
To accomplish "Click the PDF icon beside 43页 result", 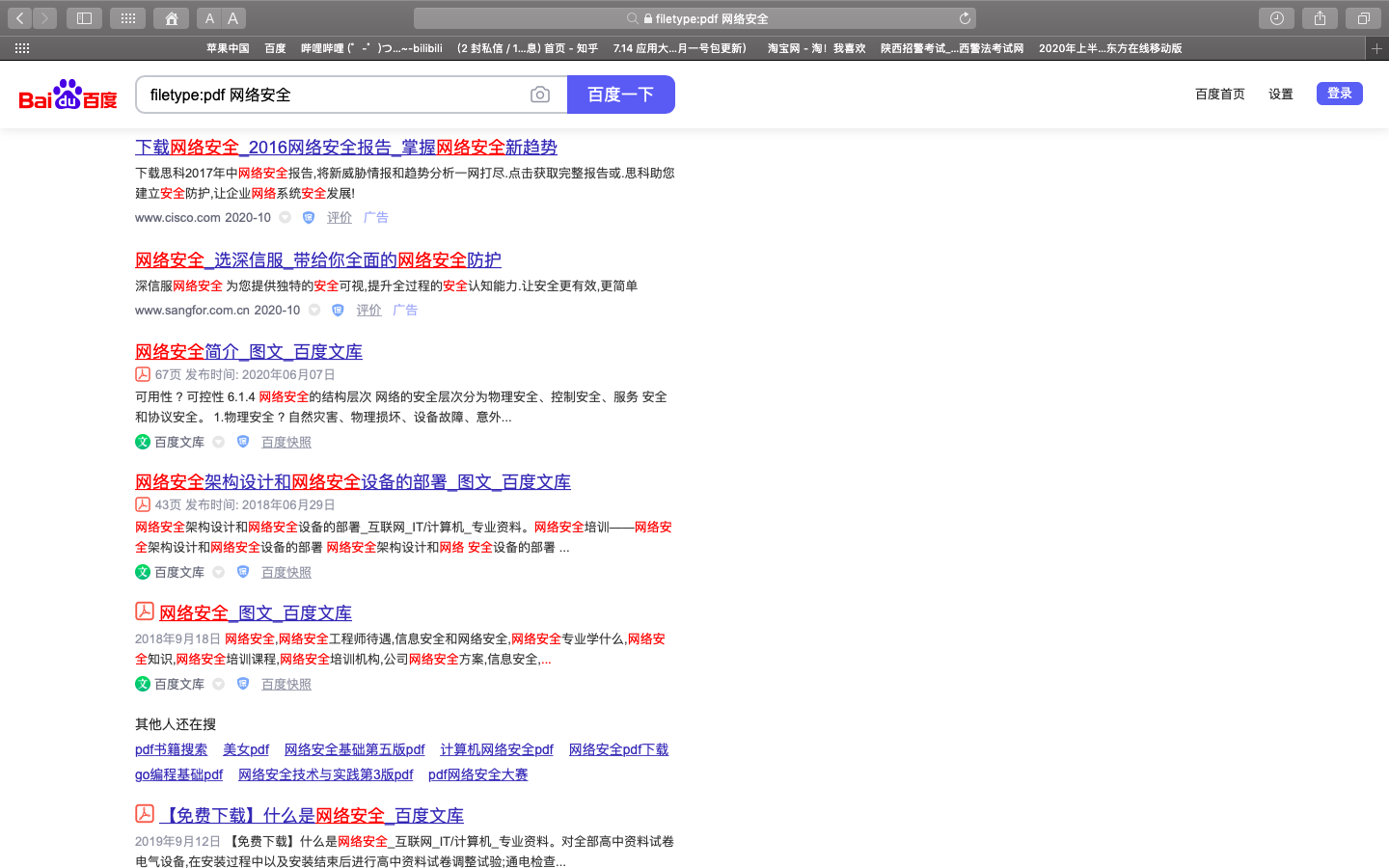I will (x=143, y=504).
